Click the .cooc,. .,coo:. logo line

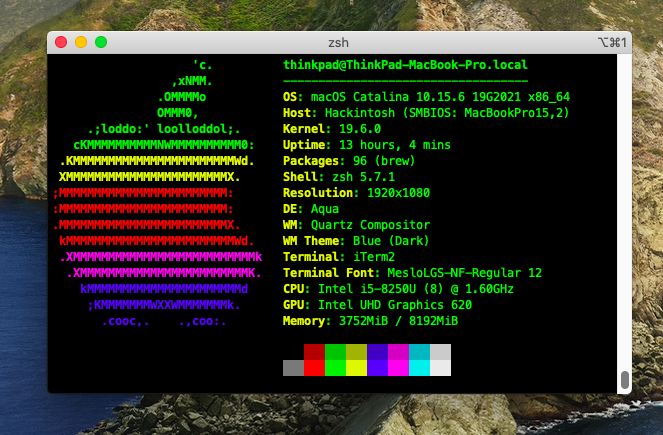[x=164, y=321]
